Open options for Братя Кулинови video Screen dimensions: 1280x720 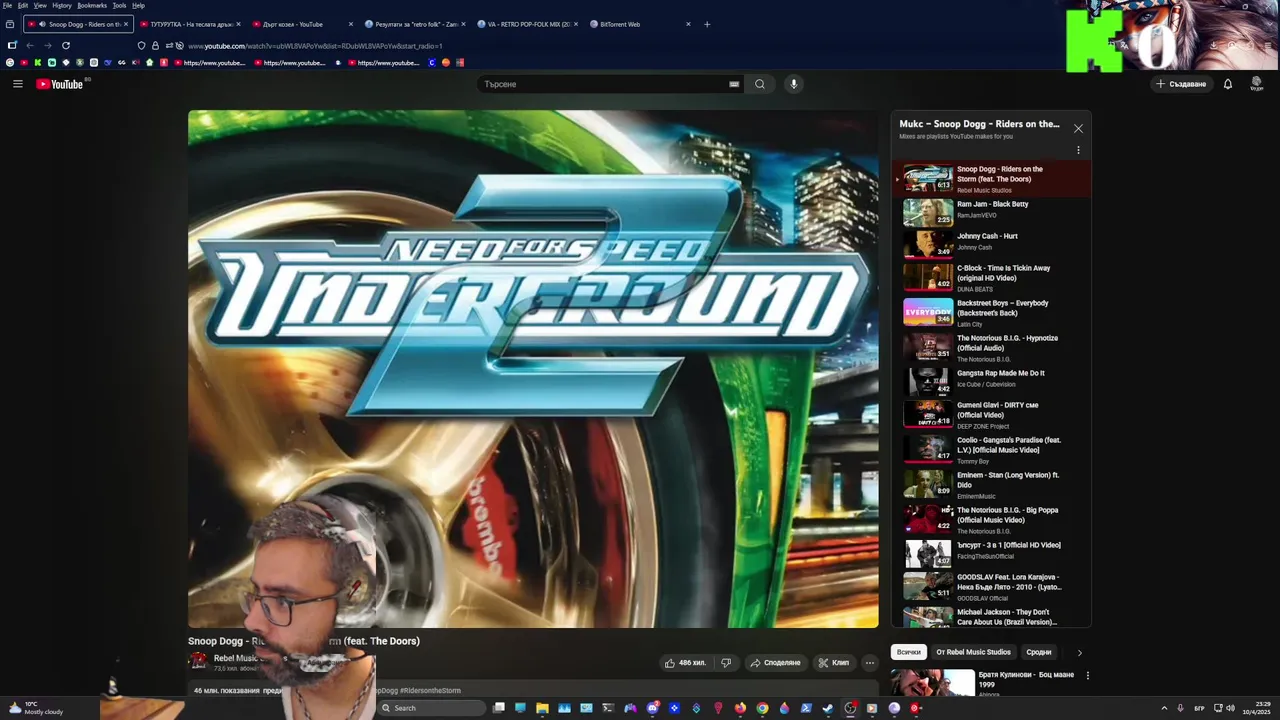(x=1088, y=676)
